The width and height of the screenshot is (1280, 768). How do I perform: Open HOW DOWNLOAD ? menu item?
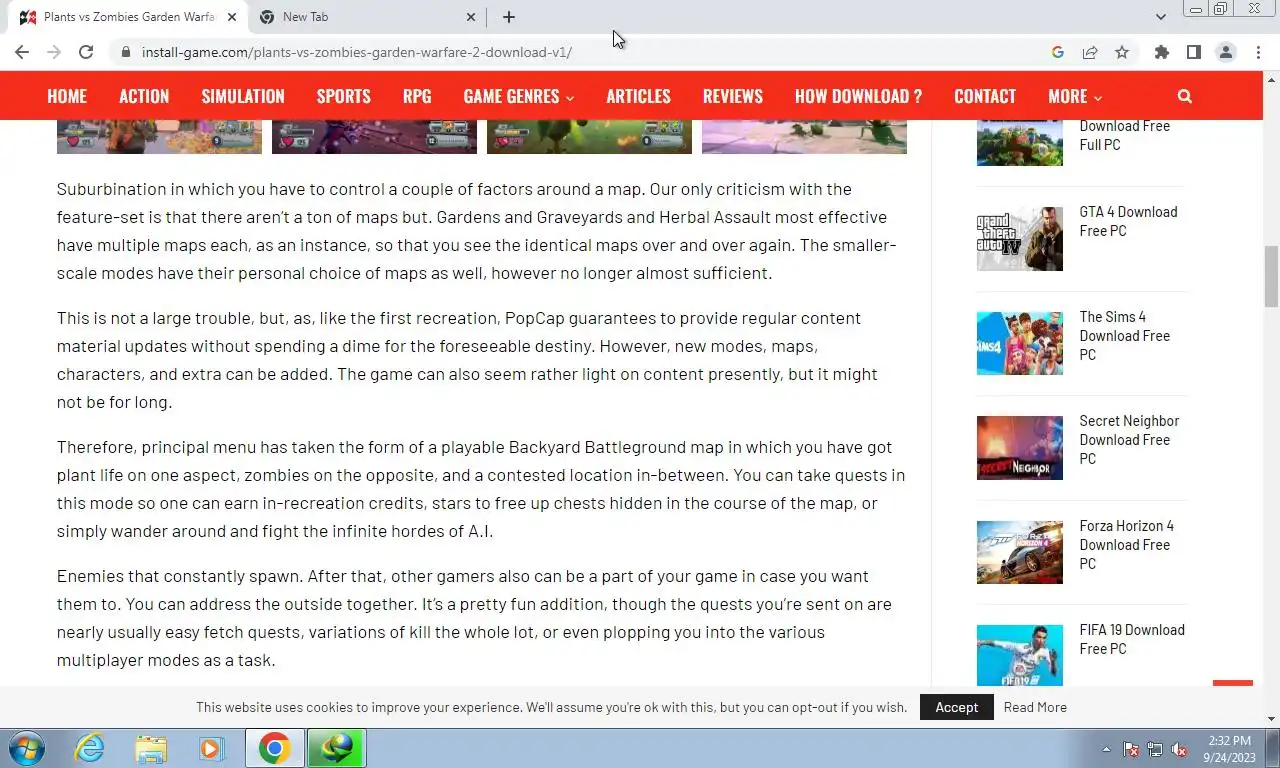click(858, 96)
